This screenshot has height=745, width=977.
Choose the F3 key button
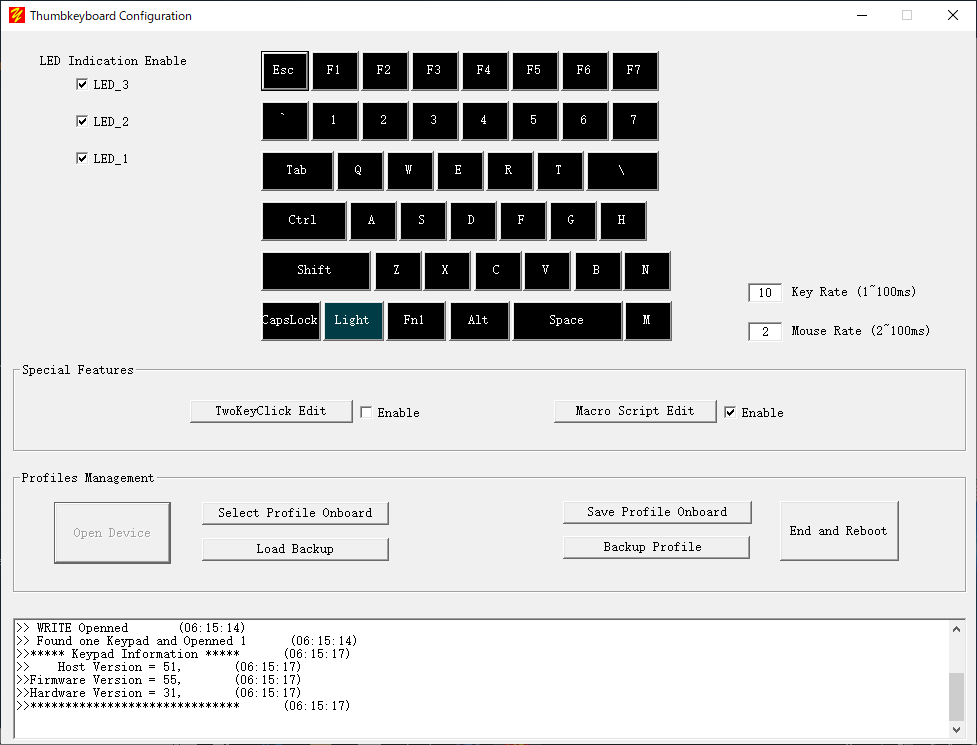point(434,71)
